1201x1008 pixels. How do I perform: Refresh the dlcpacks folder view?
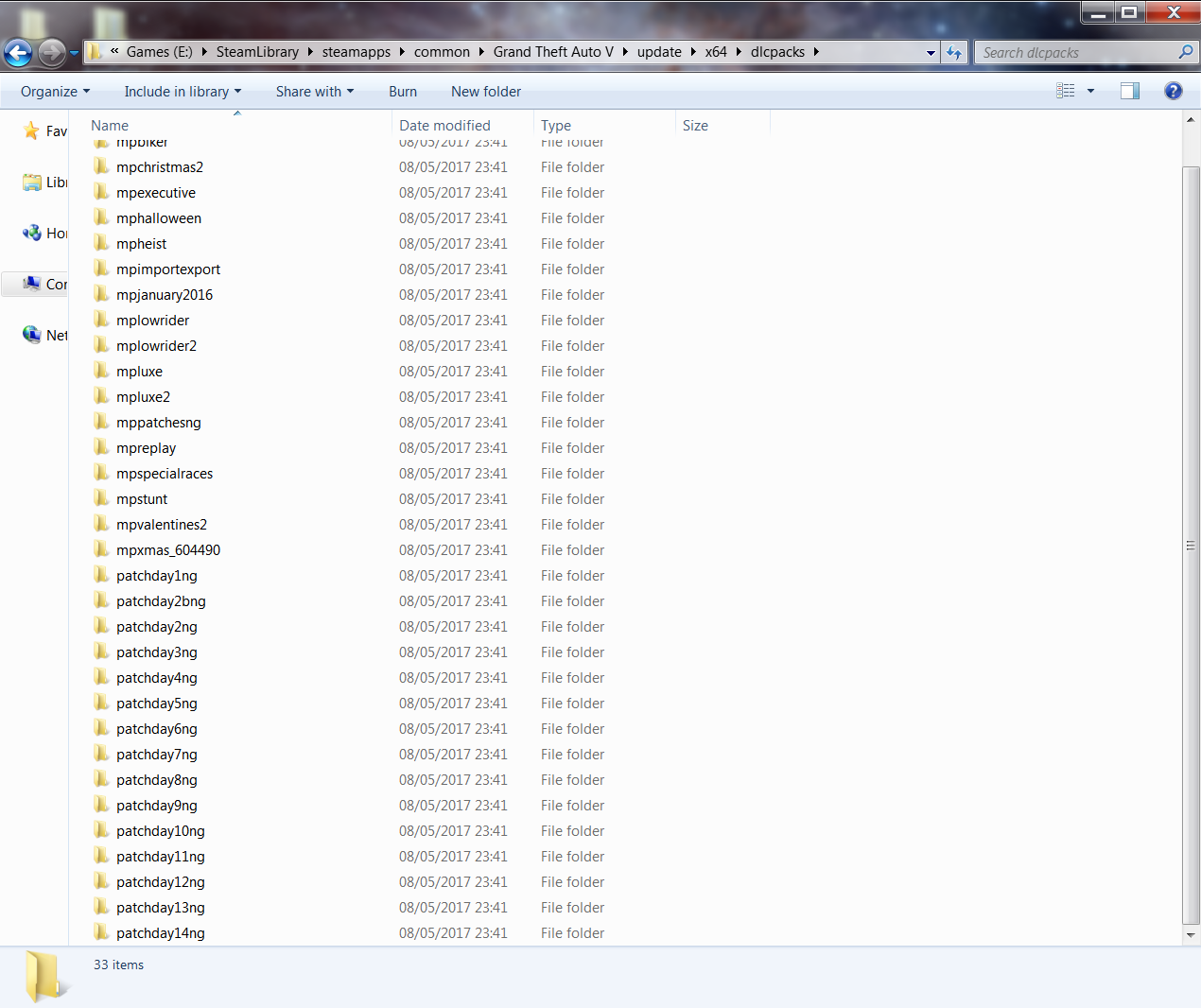pos(954,52)
